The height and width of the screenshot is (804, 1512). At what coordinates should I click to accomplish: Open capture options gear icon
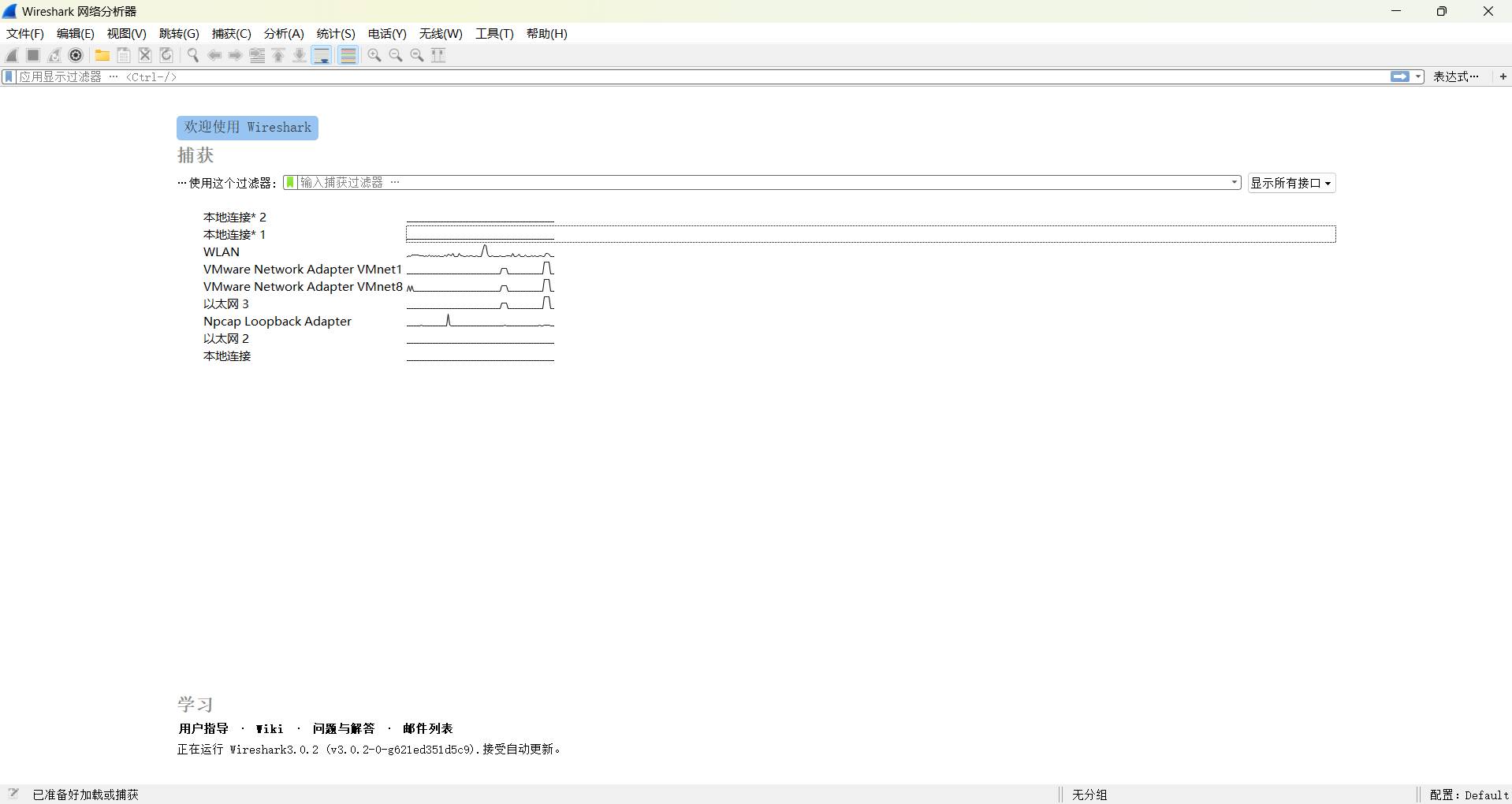tap(76, 55)
